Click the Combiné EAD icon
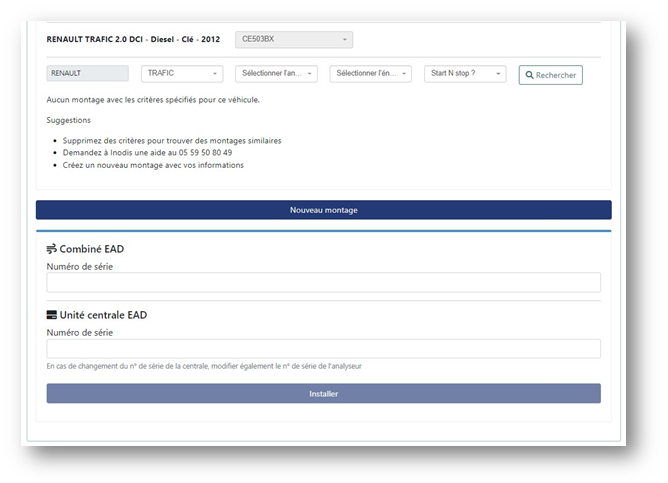 (52, 249)
